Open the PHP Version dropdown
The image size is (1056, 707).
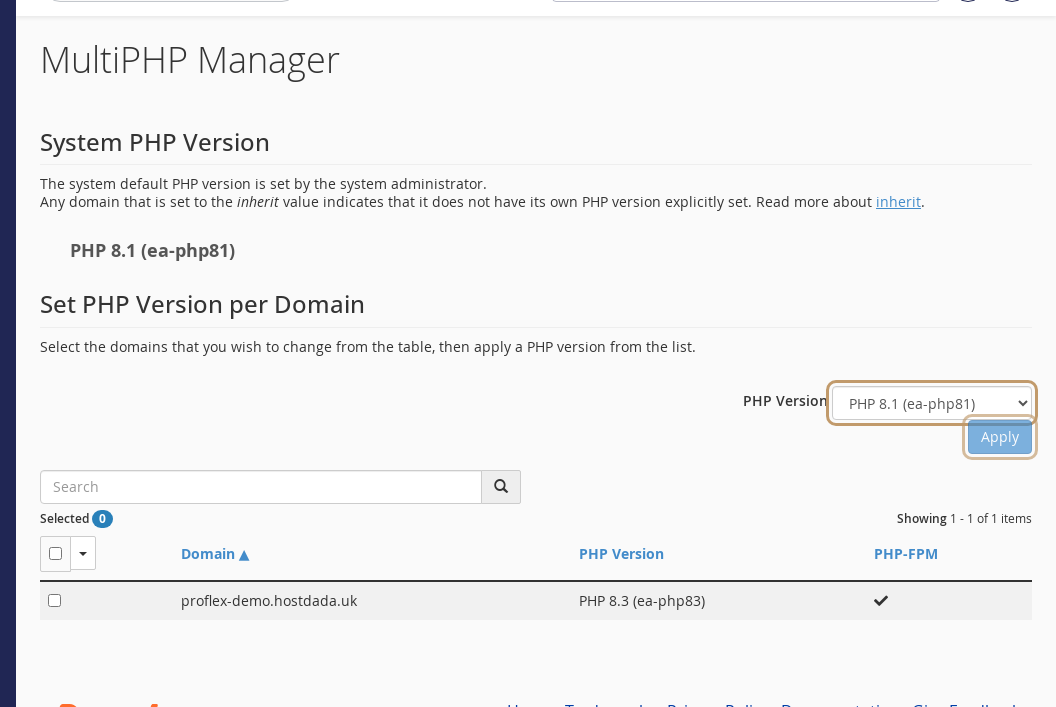point(931,403)
